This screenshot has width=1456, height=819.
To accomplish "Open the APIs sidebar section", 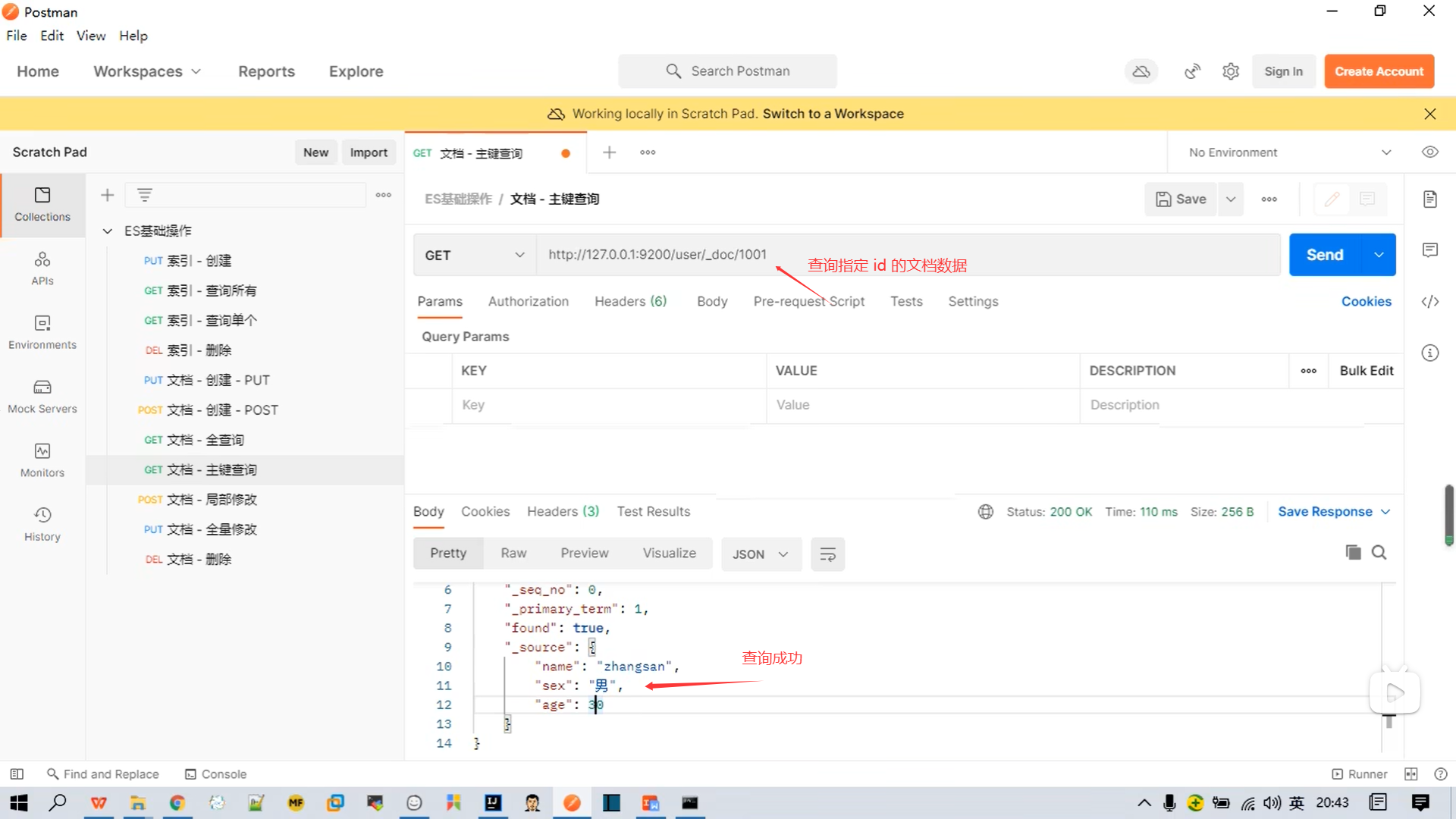I will click(42, 268).
